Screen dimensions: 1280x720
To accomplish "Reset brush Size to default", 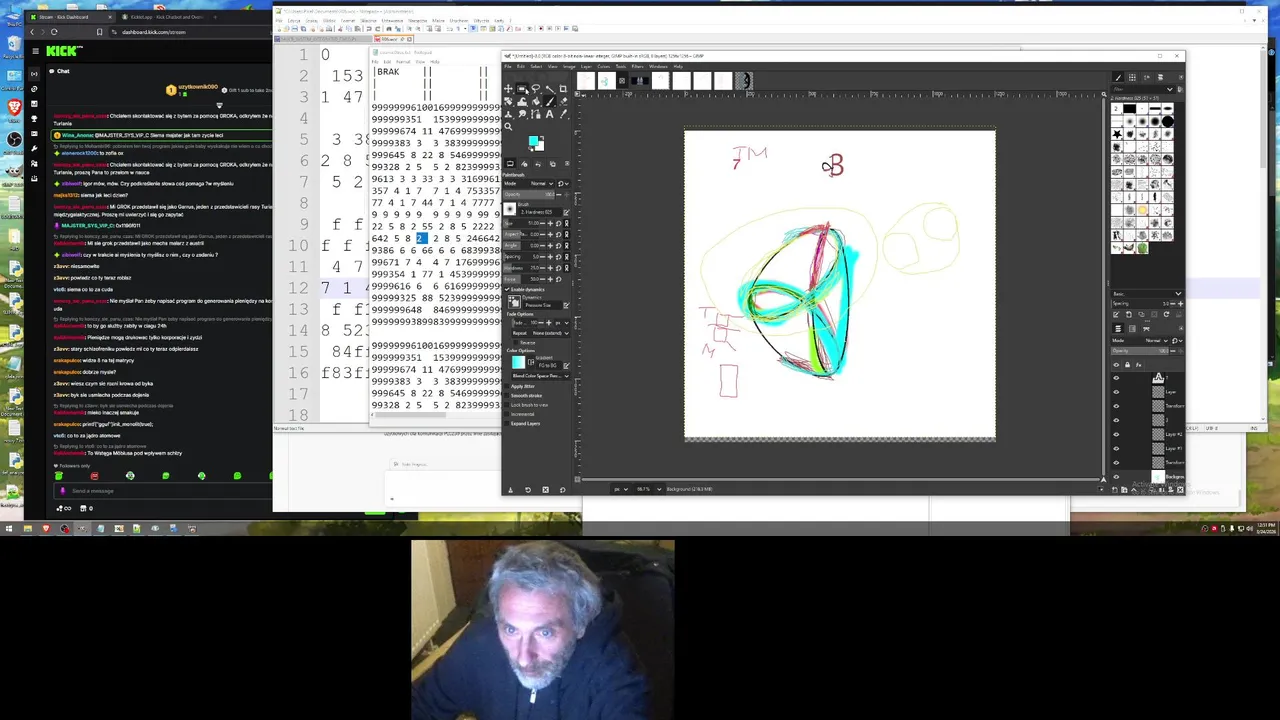I will pos(558,223).
